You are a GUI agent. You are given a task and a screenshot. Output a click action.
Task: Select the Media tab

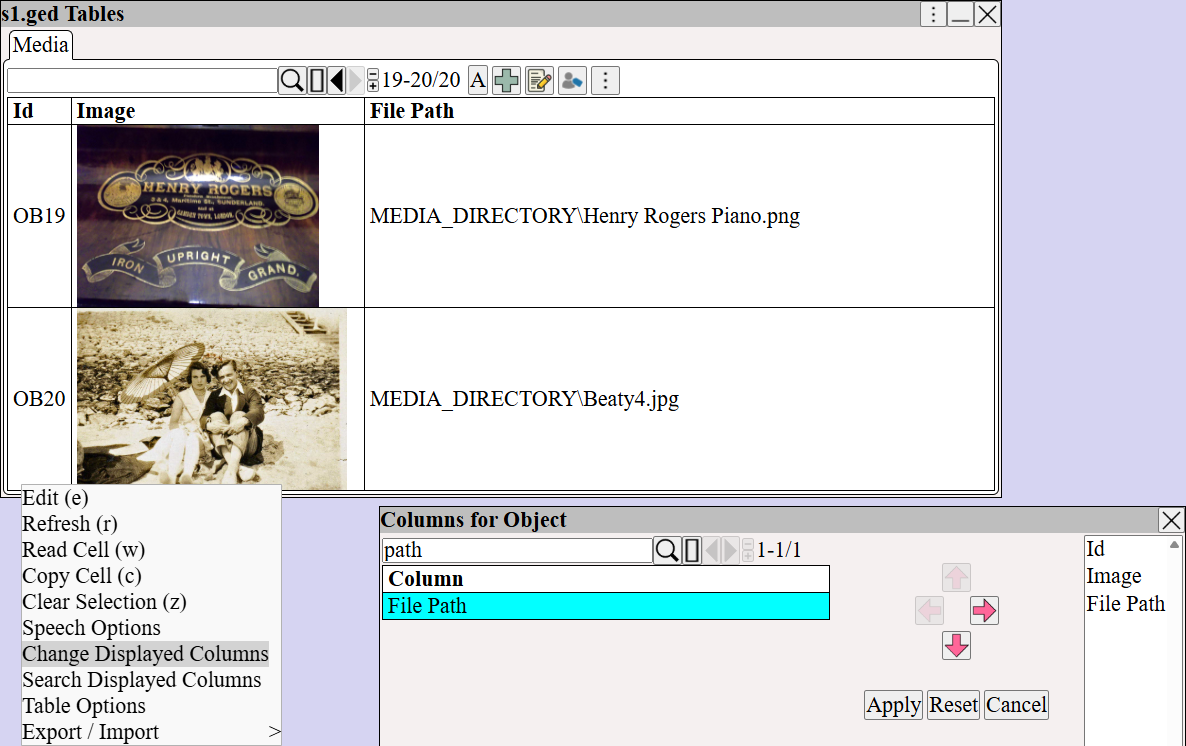(41, 45)
